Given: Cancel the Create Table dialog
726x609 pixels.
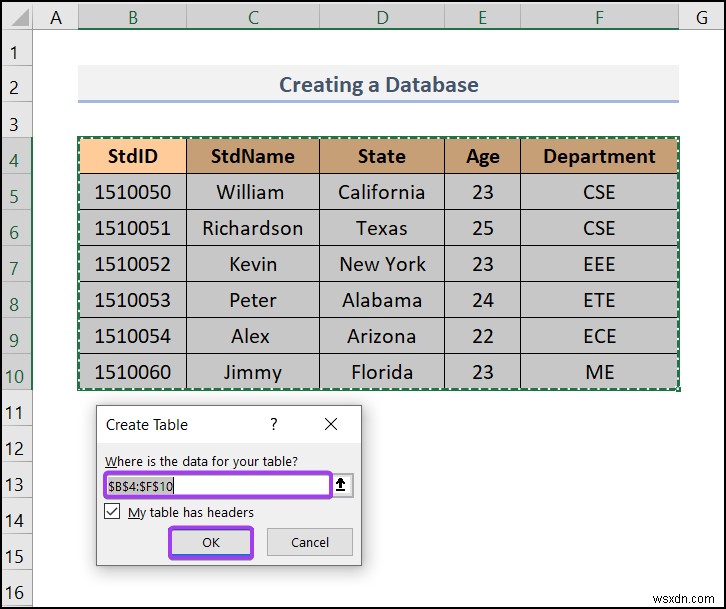Looking at the screenshot, I should (x=310, y=542).
